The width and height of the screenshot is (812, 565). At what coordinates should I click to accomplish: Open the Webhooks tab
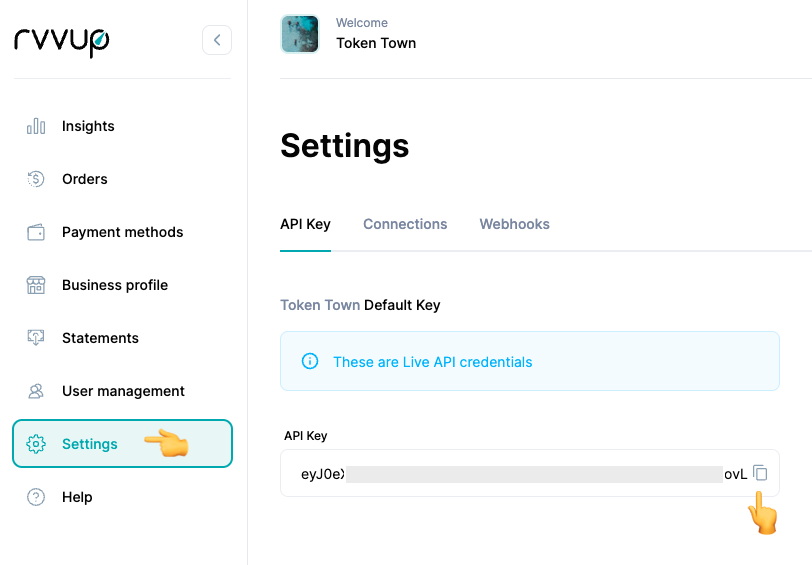click(x=514, y=224)
